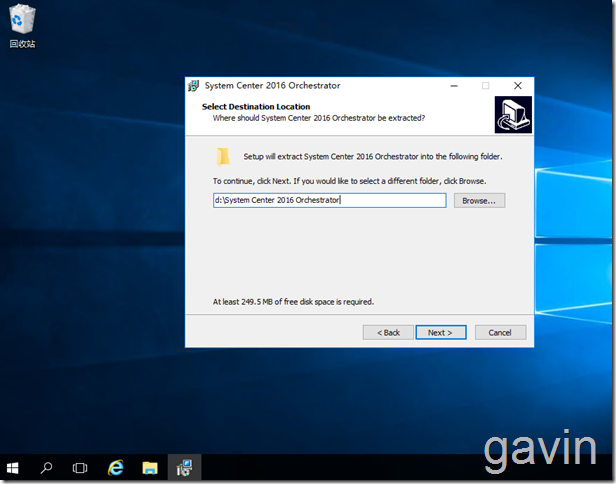Cancel the Orchestrator extraction

tap(500, 332)
